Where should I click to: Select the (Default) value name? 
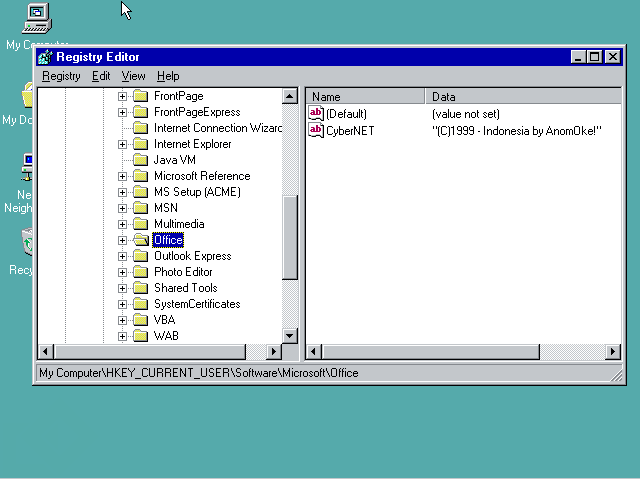346,114
